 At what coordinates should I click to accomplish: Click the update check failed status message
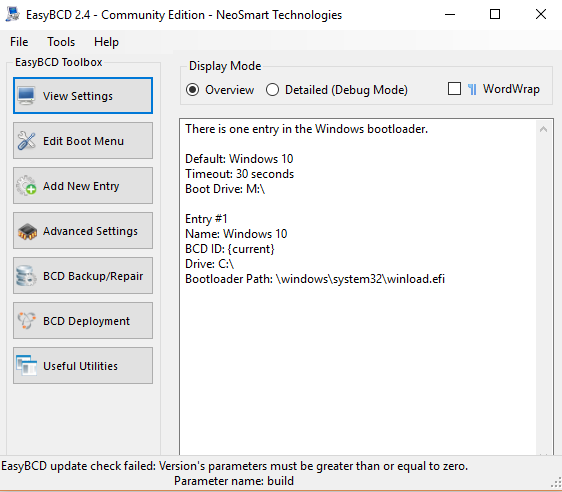[x=234, y=466]
